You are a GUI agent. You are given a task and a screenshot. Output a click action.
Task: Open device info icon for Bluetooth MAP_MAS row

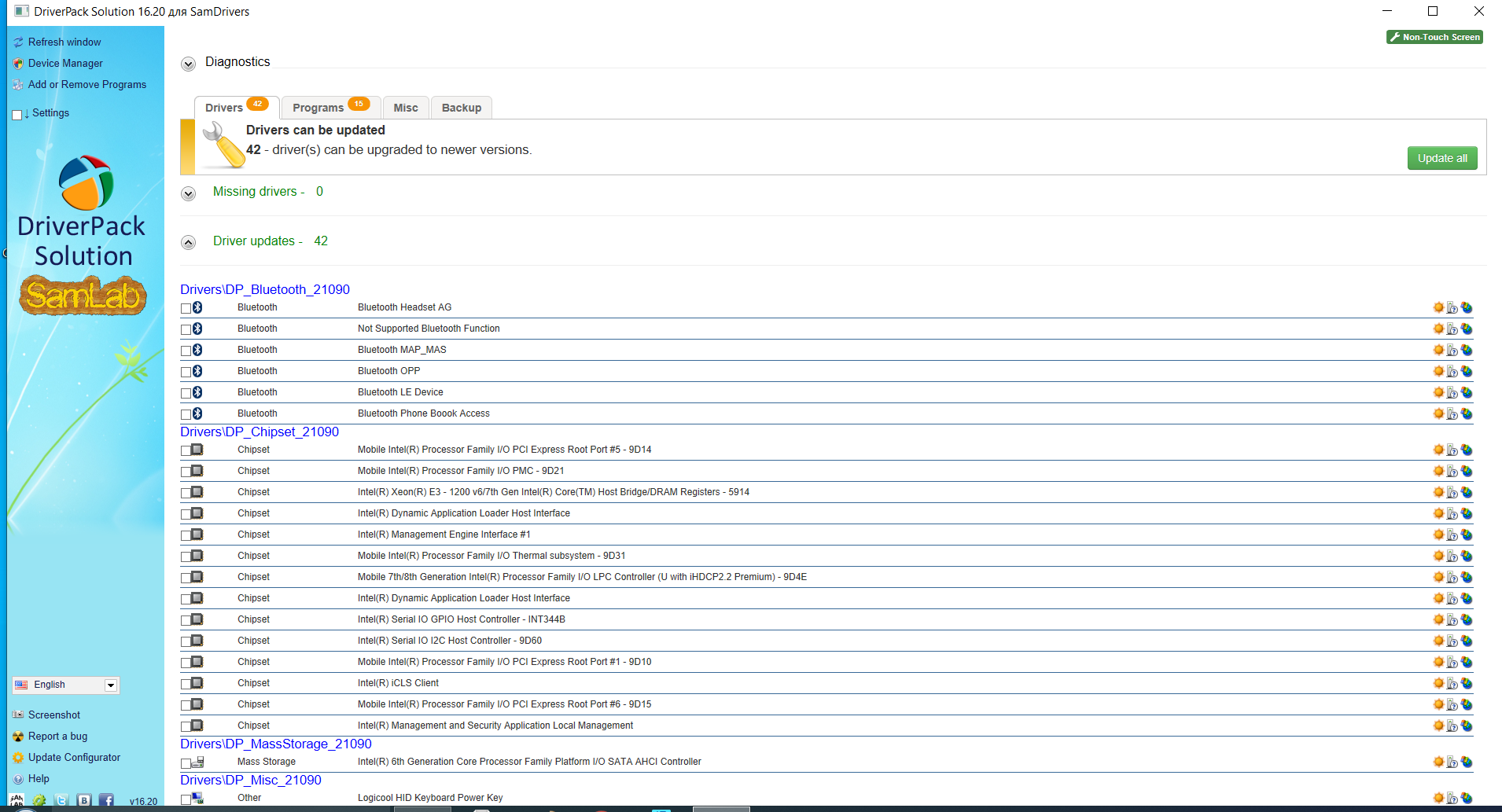click(x=1452, y=350)
